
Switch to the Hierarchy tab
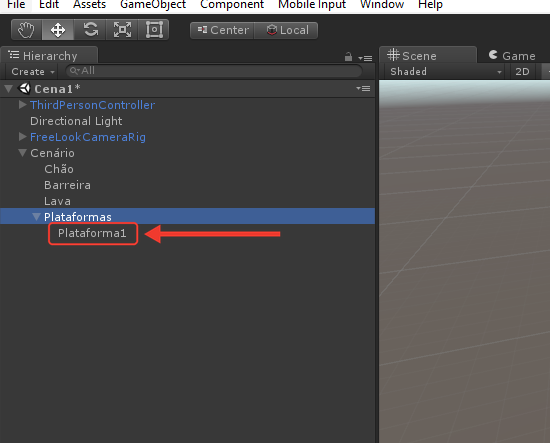(49, 55)
